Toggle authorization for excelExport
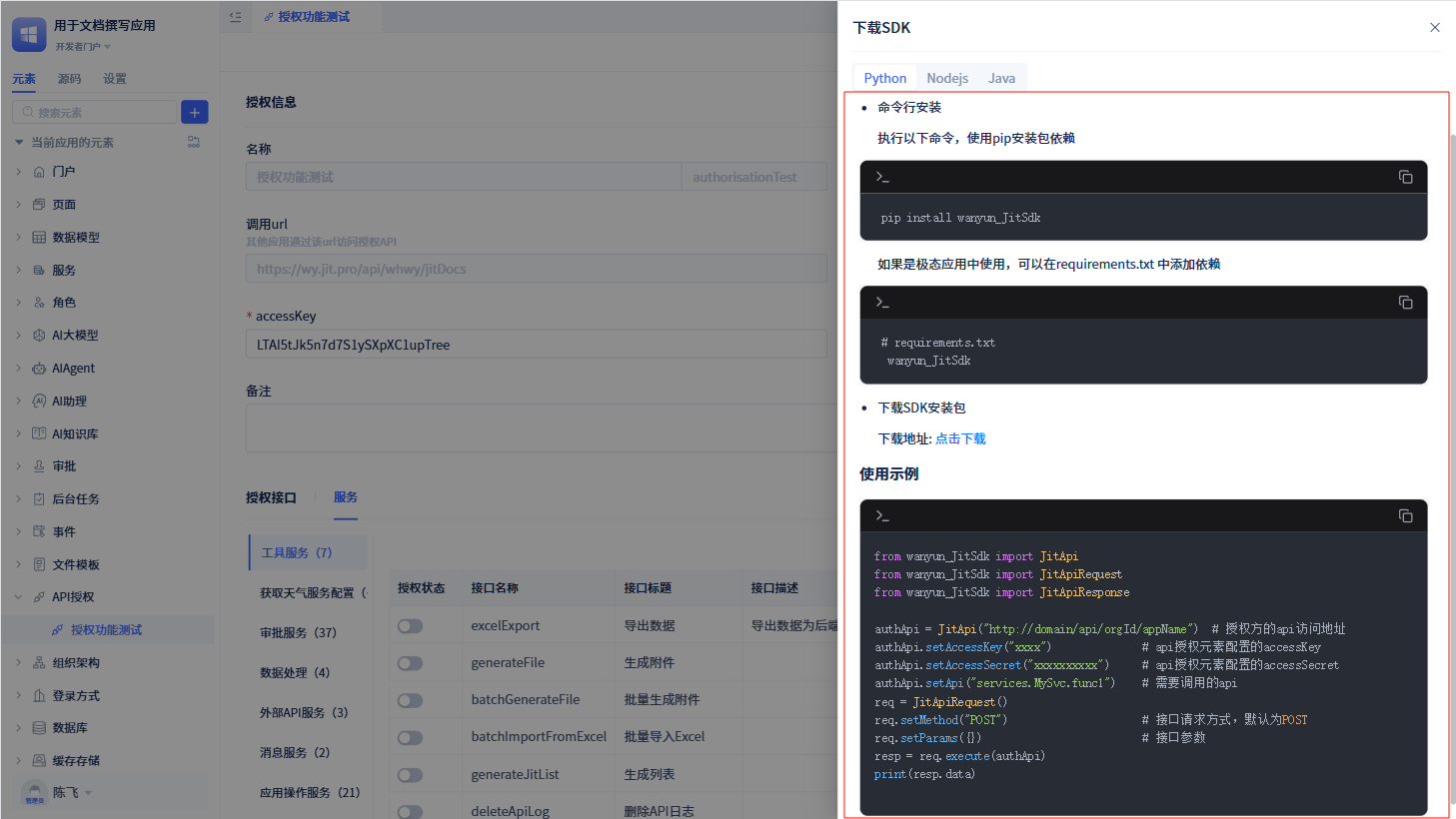Screen dimensions: 1456x819 point(410,626)
